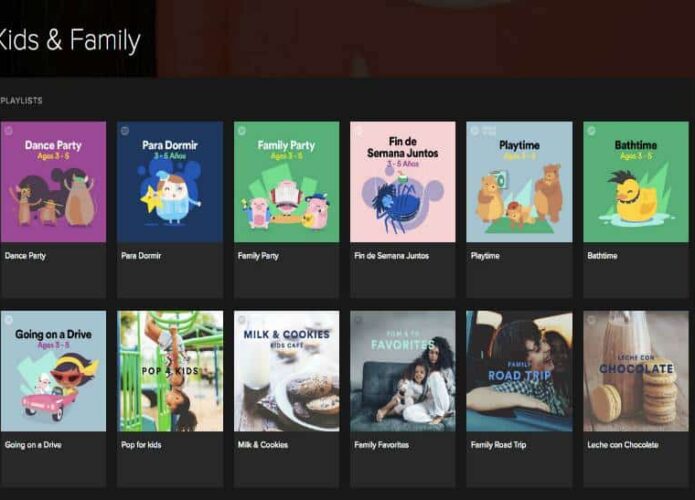This screenshot has height=500, width=695.
Task: Click the 'Family Road Trip' title link
Action: [498, 445]
